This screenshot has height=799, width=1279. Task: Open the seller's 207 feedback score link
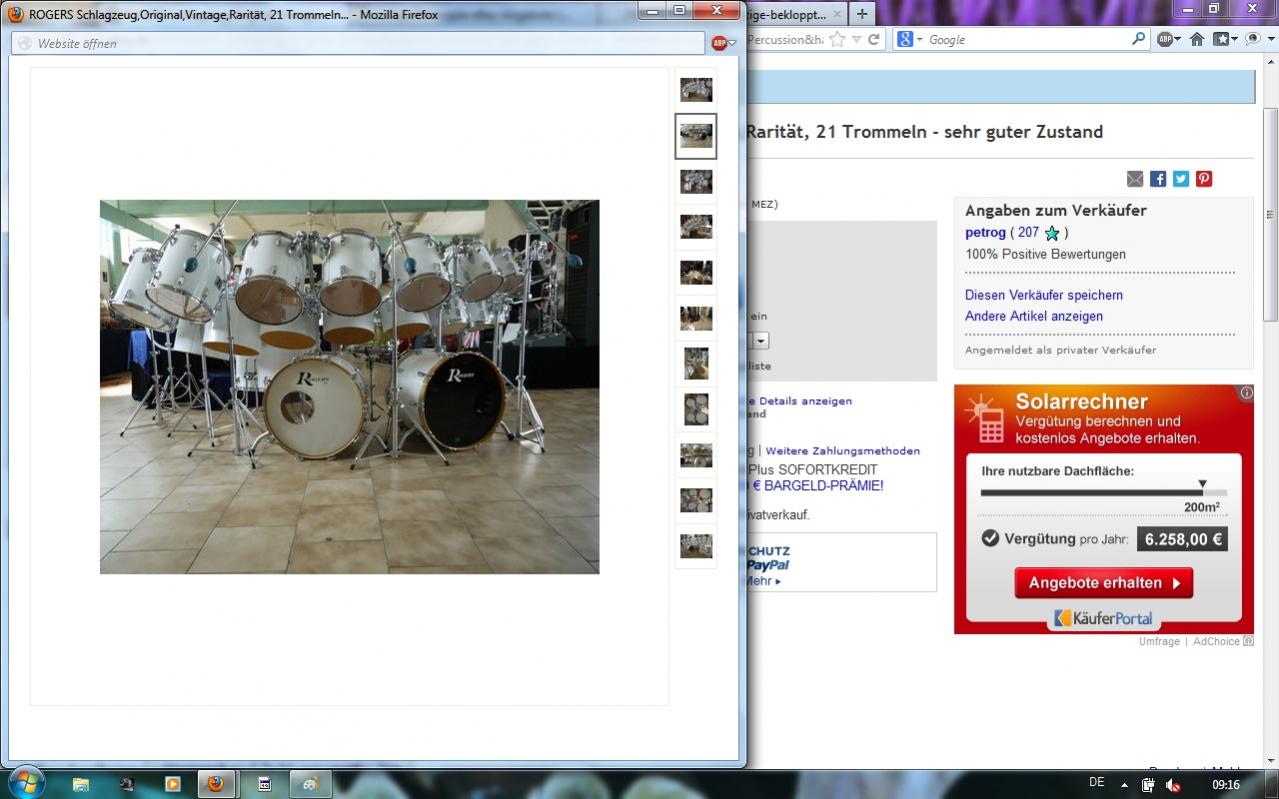pyautogui.click(x=1028, y=233)
